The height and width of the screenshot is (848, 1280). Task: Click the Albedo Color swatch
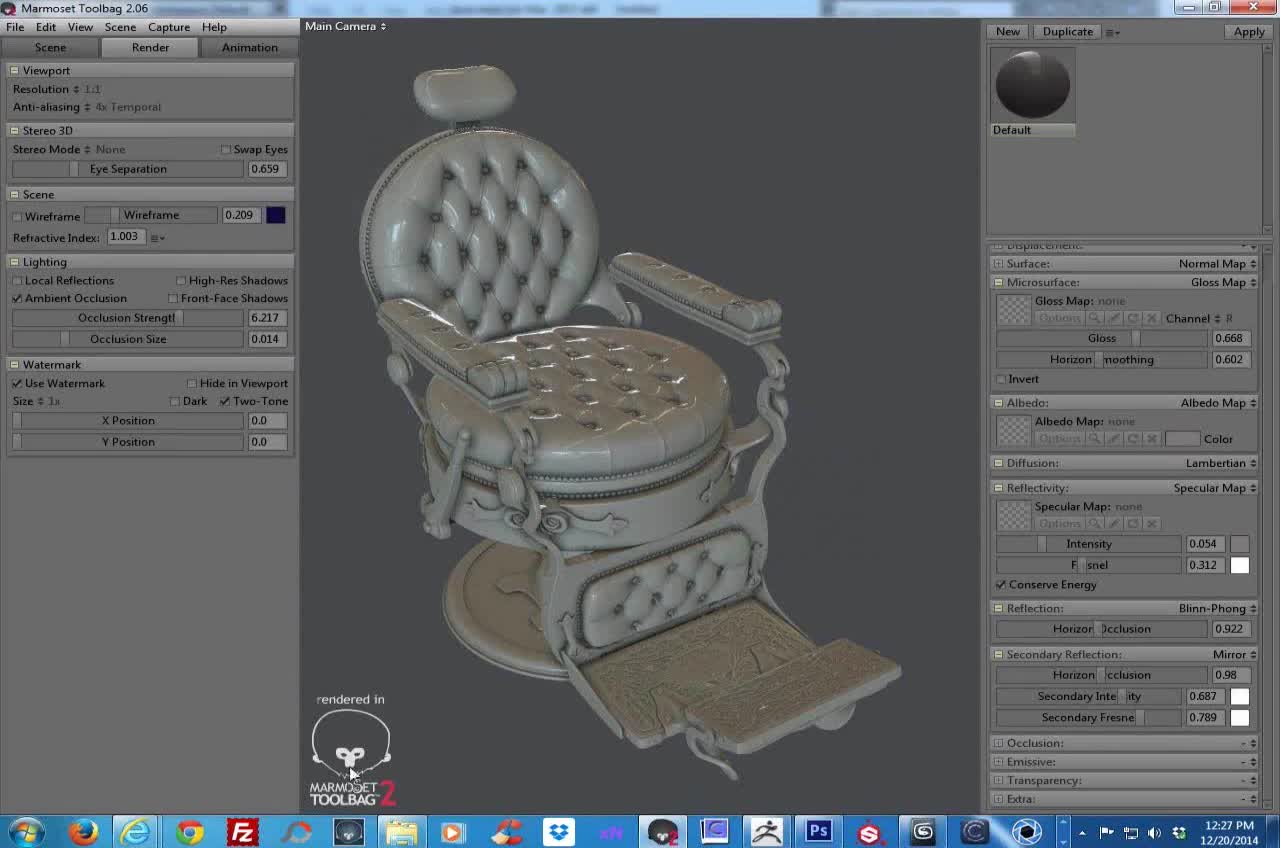click(1182, 439)
